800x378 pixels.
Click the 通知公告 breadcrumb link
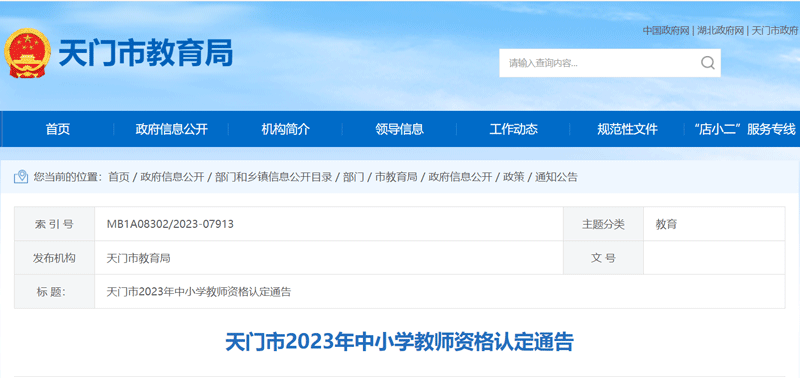tap(556, 177)
